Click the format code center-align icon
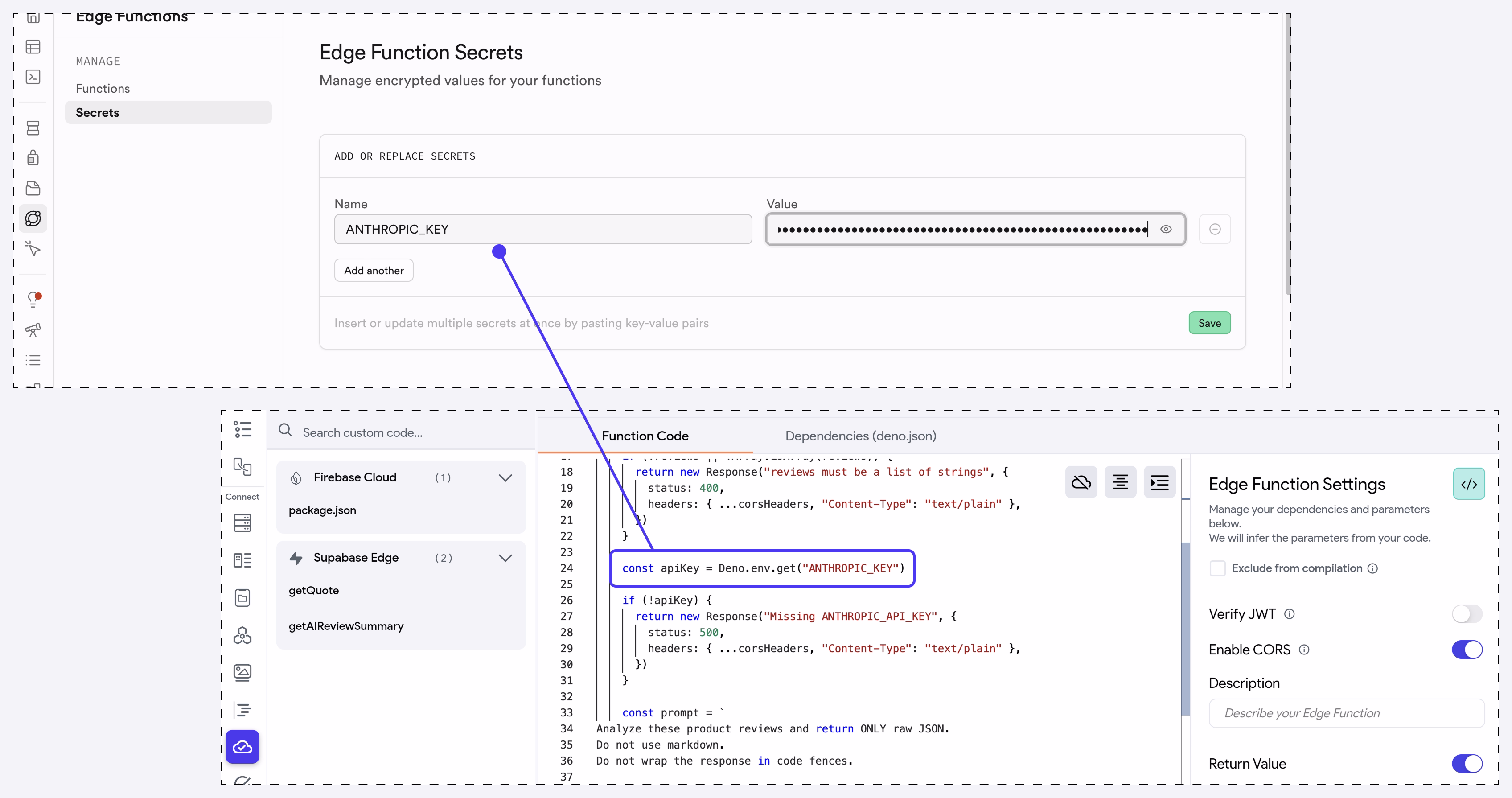Screen dimensions: 1512x798 coord(1121,483)
